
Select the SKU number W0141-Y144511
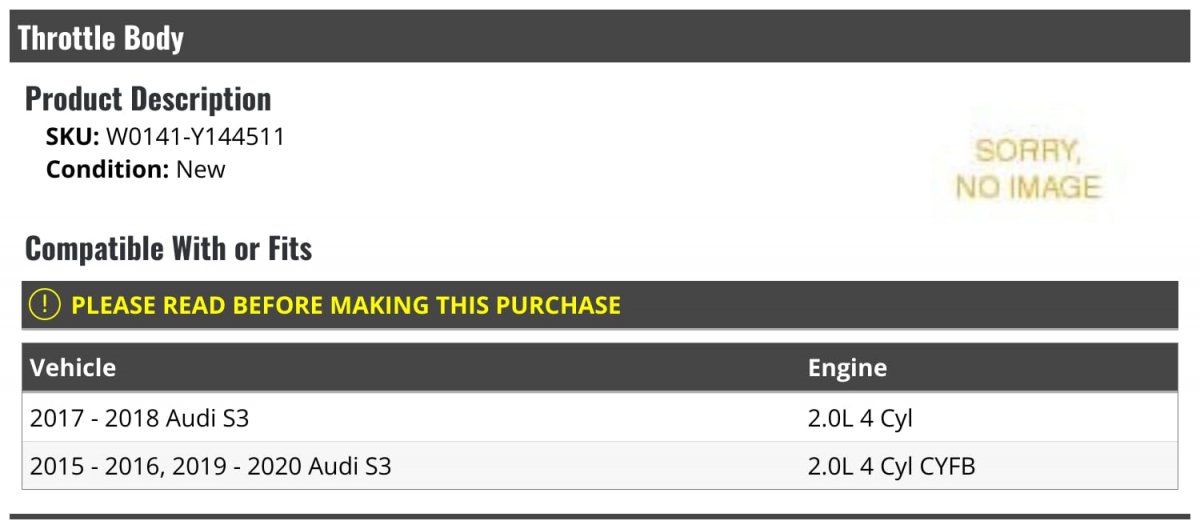[195, 137]
